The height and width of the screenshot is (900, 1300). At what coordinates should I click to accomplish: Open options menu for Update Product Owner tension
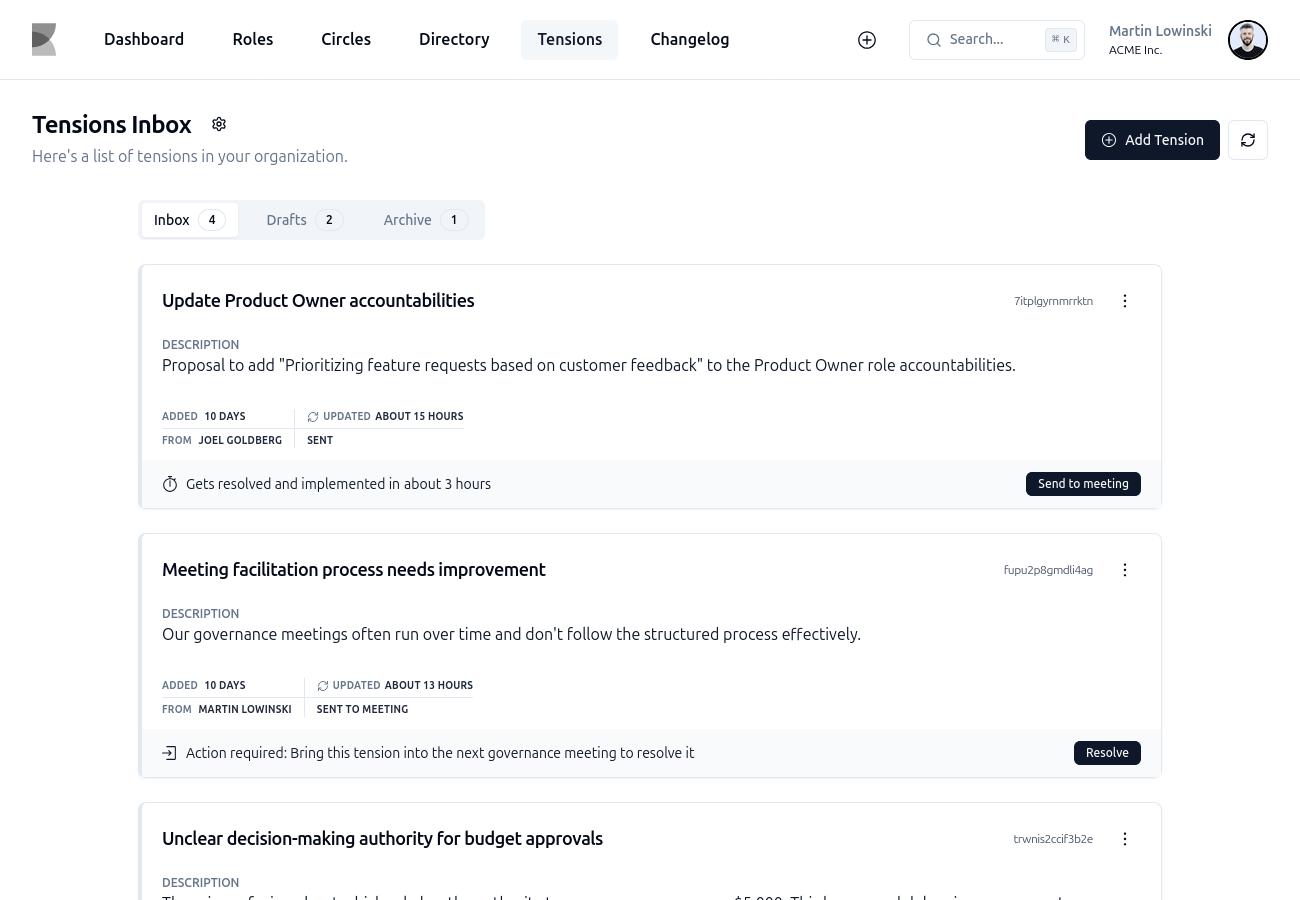click(1125, 301)
